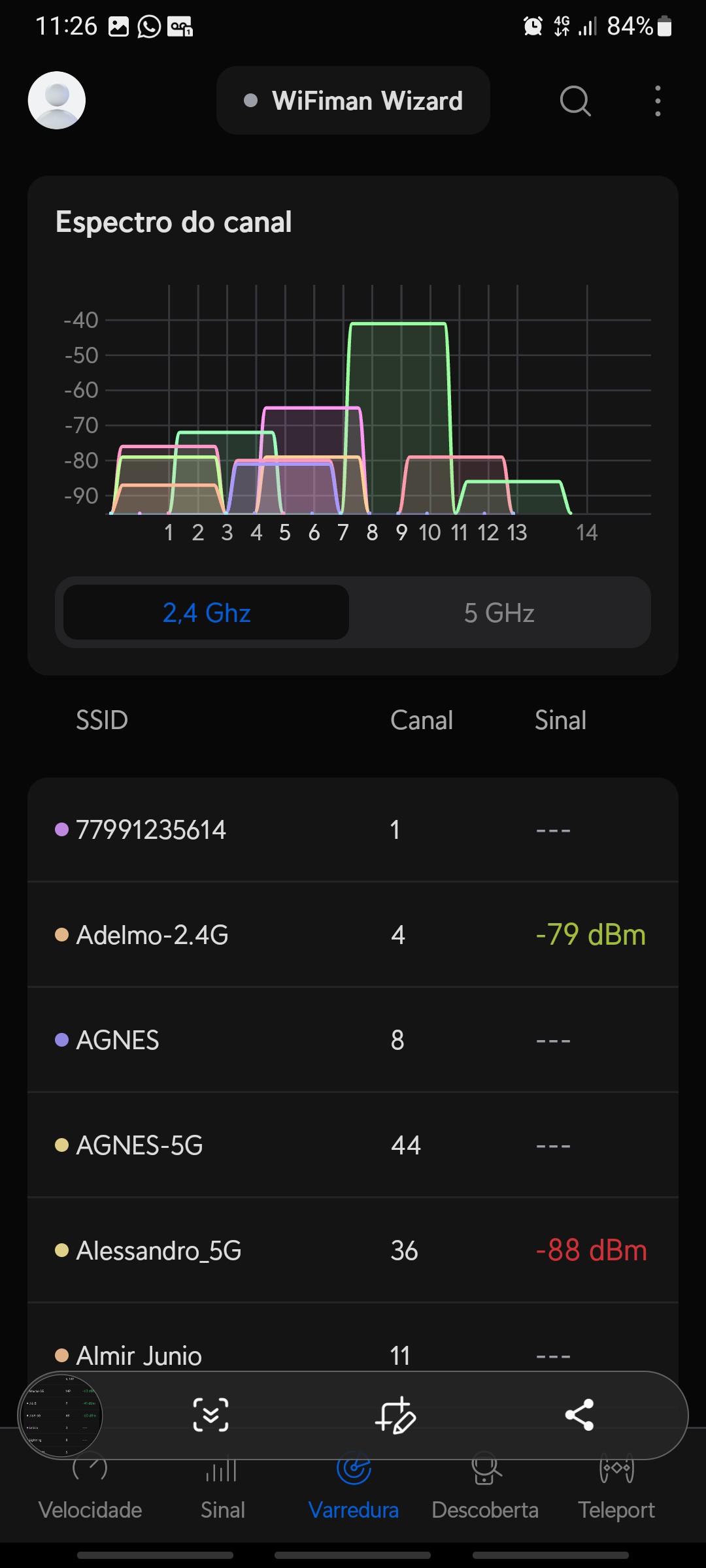The image size is (706, 1568).
Task: Sort networks by Sinal column
Action: click(x=560, y=720)
